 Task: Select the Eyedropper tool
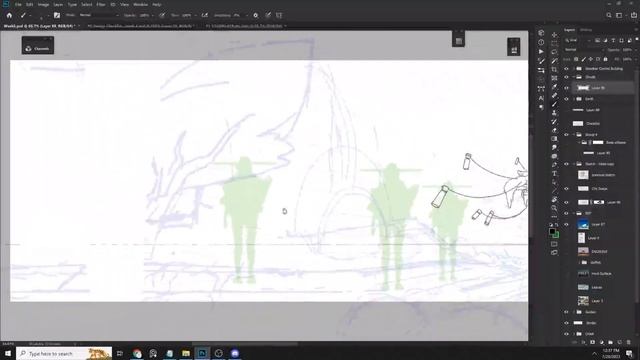click(554, 87)
